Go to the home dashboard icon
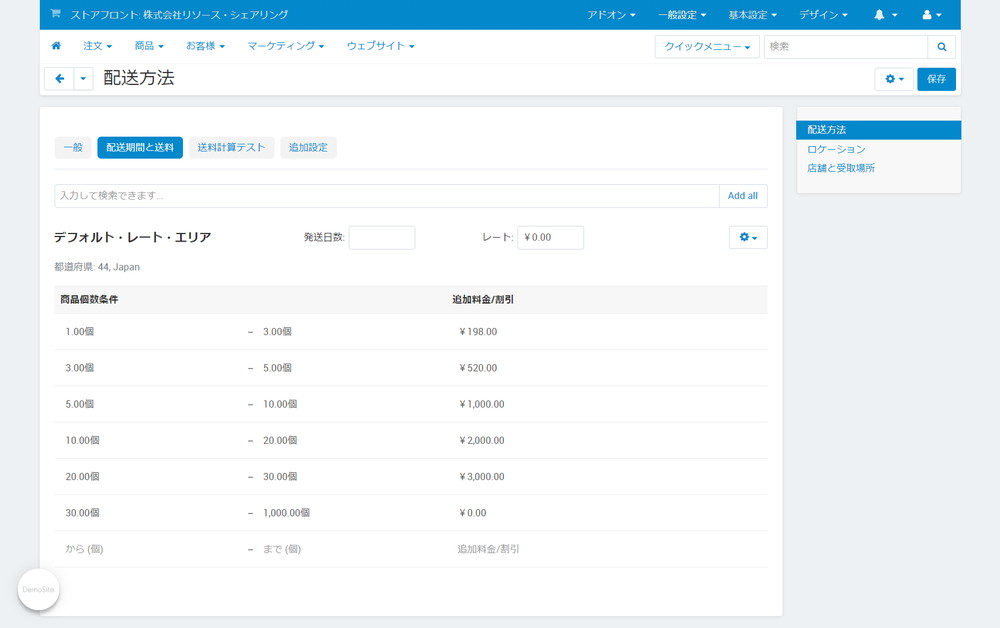Viewport: 1000px width, 628px height. pyautogui.click(x=56, y=46)
